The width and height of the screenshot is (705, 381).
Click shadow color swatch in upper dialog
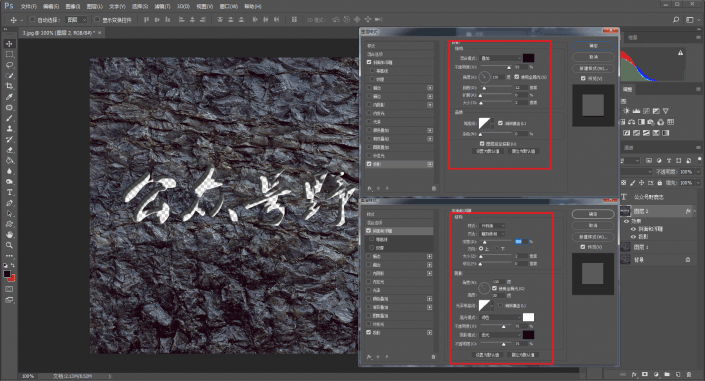coord(529,58)
